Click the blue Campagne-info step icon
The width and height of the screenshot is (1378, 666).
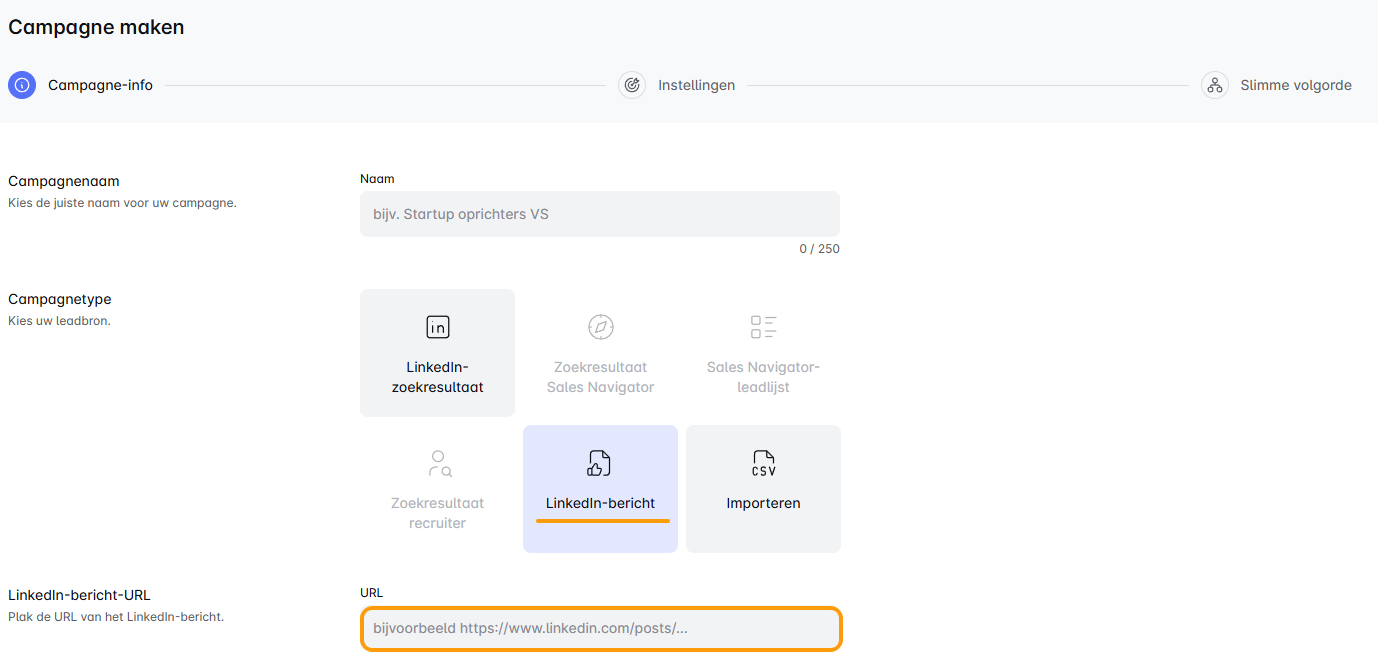click(22, 85)
